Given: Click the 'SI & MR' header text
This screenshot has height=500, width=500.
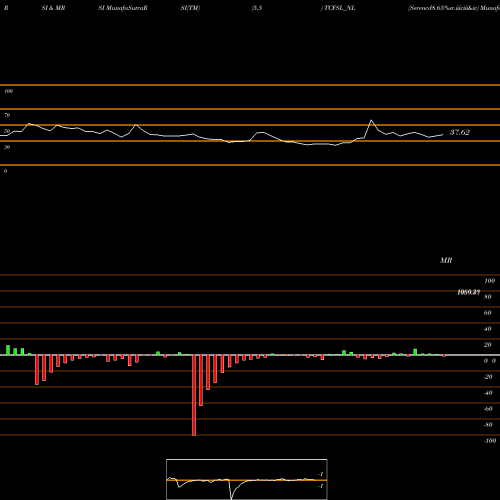Looking at the screenshot, I should click(53, 8).
